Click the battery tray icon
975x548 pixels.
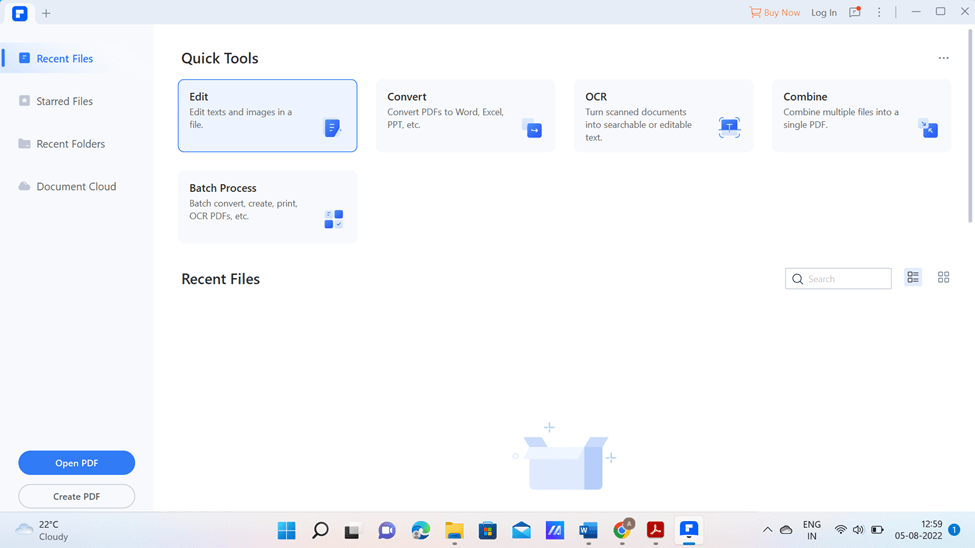877,530
